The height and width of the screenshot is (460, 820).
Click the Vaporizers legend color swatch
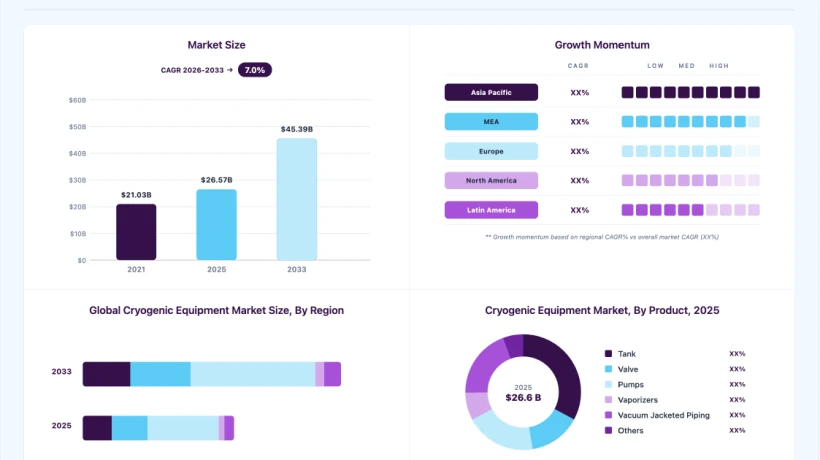(x=608, y=400)
